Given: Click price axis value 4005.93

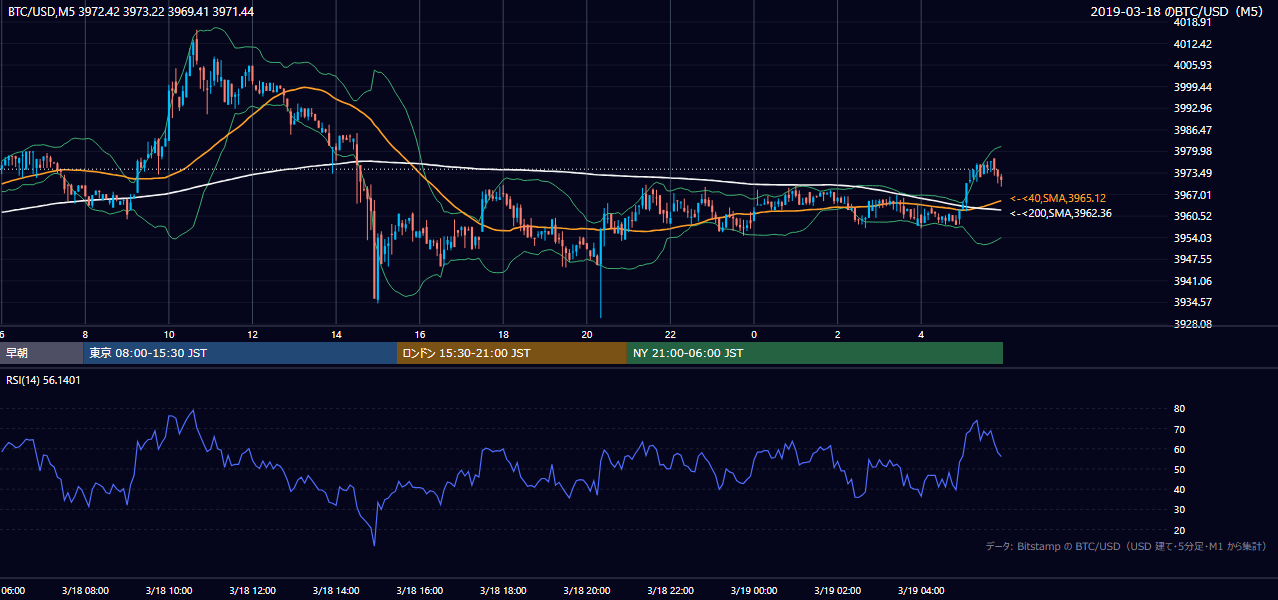Looking at the screenshot, I should pos(1193,65).
